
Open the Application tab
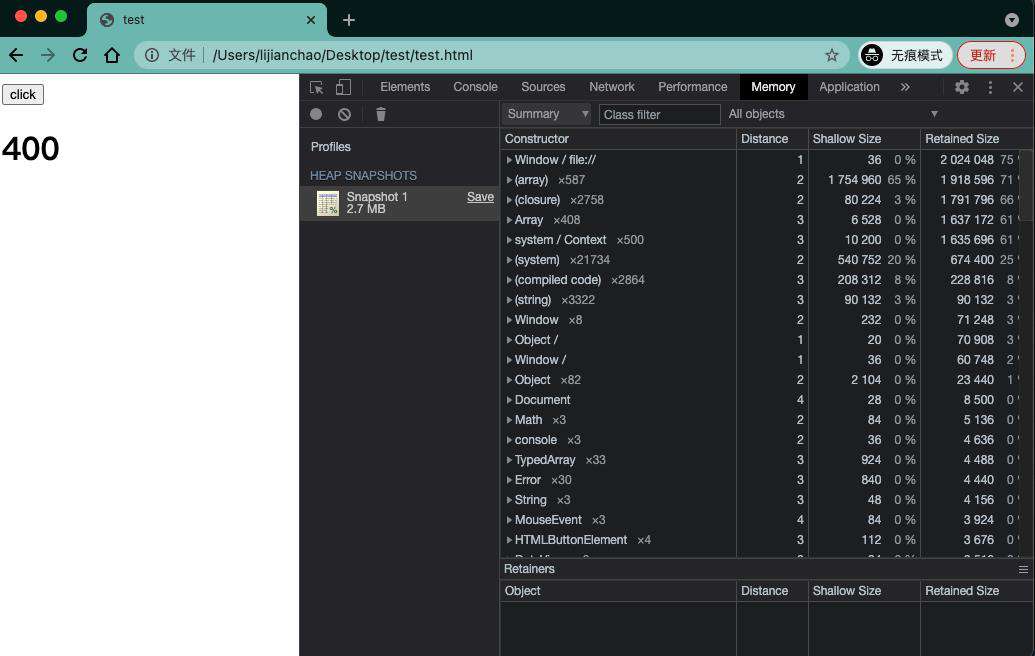(x=849, y=87)
